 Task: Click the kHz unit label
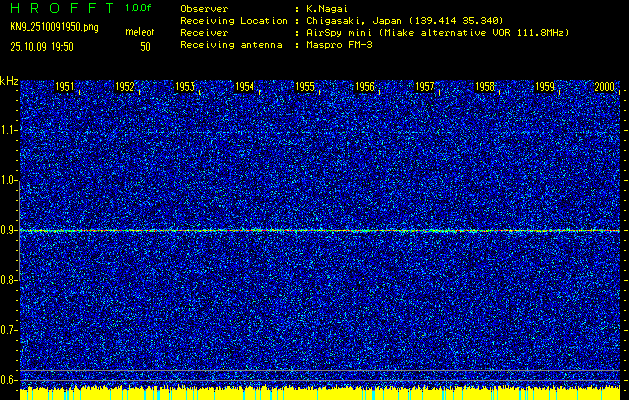coord(9,80)
